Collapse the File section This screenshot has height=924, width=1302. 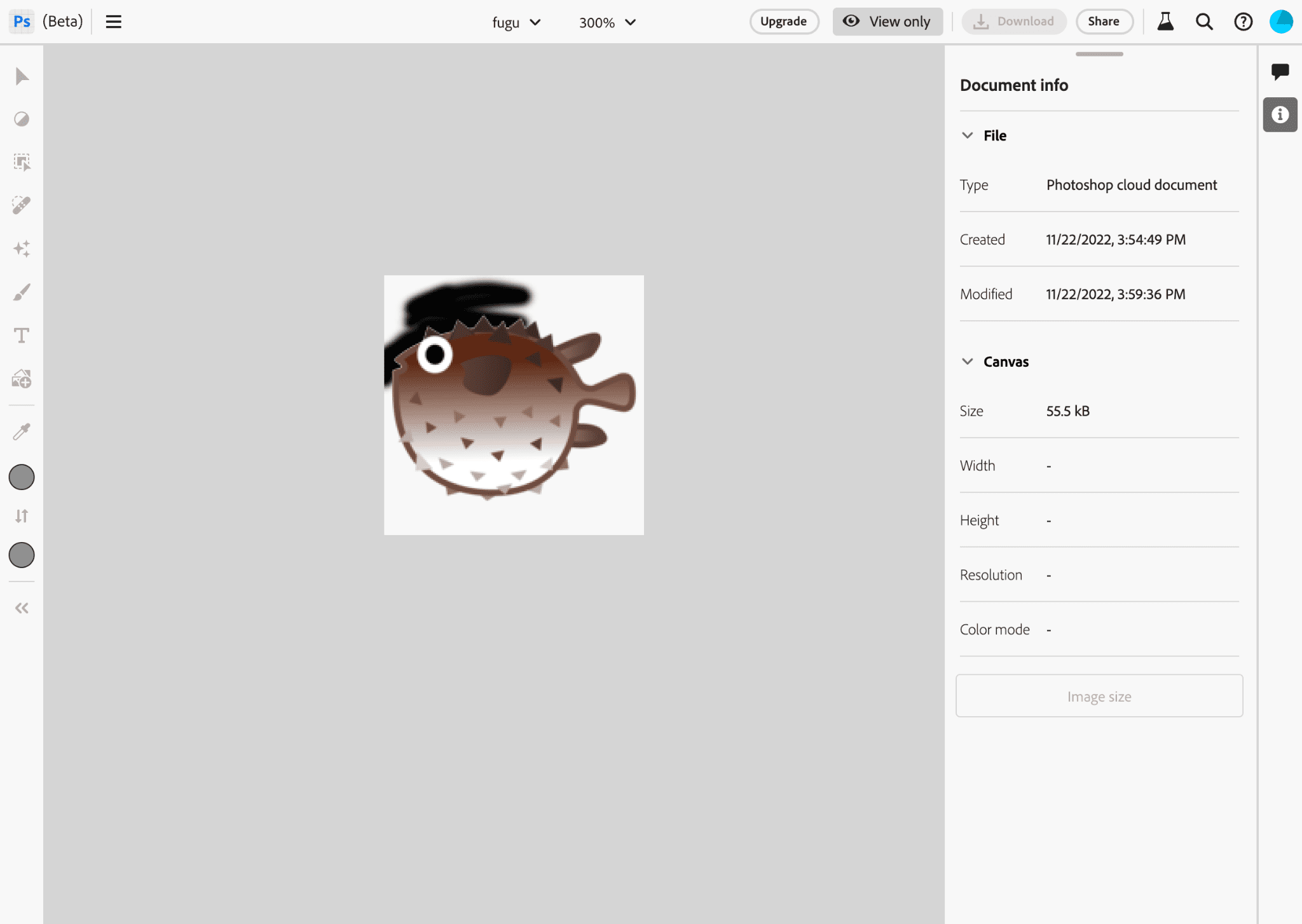click(966, 134)
